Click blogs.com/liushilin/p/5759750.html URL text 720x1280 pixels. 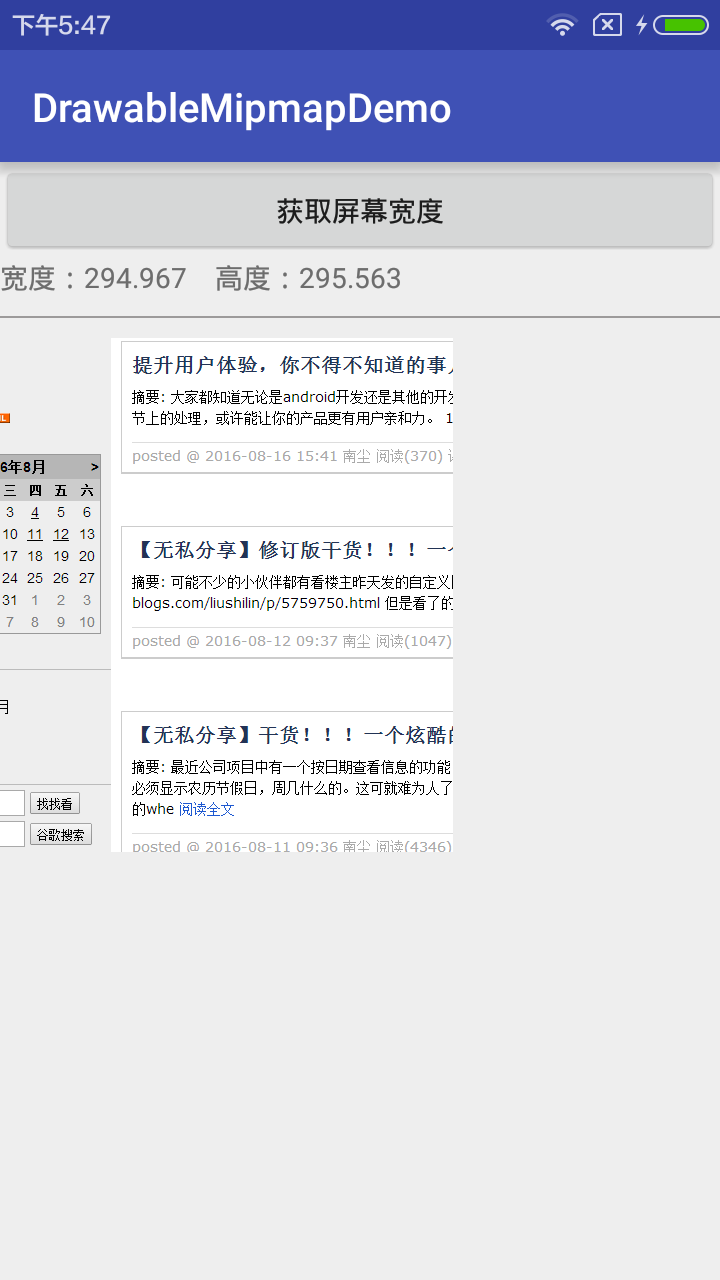(256, 603)
